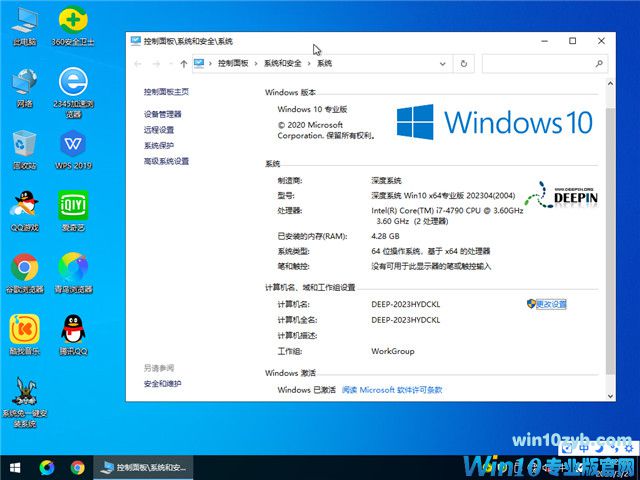This screenshot has width=640, height=480.
Task: Click the window title bar icon
Action: click(x=136, y=41)
